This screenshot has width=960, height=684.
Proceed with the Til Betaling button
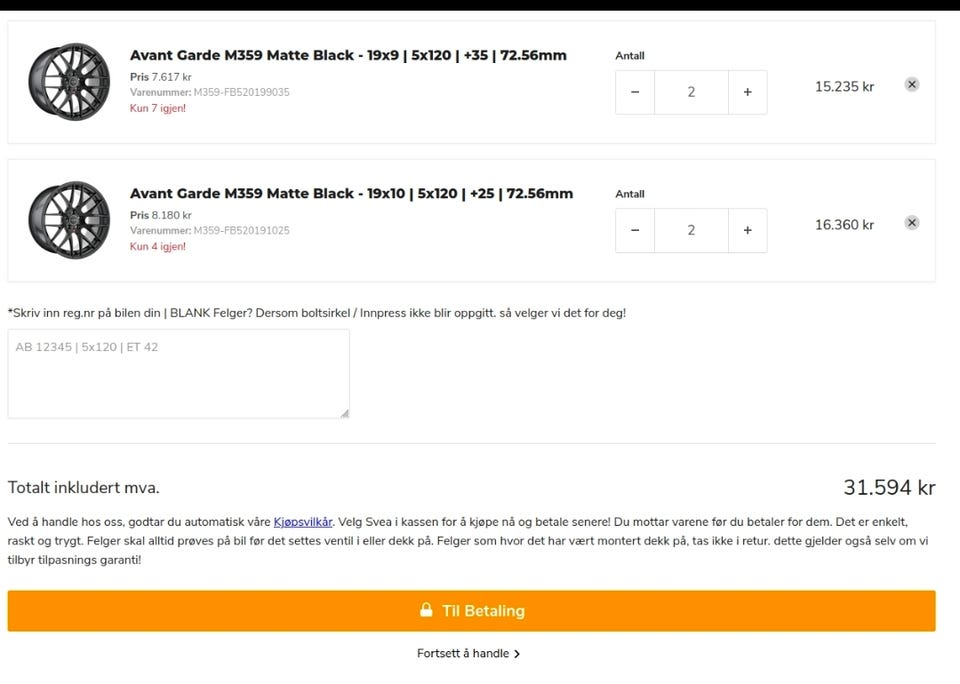click(x=471, y=611)
